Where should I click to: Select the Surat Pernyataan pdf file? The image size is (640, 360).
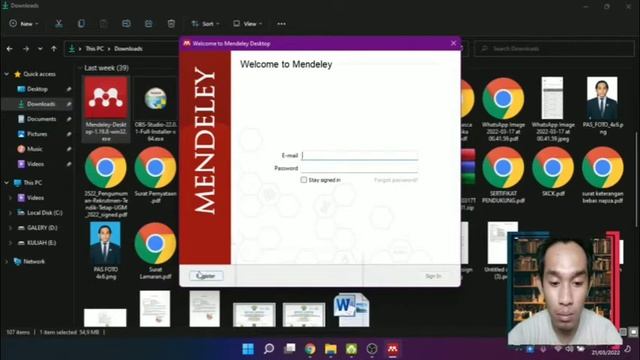click(155, 176)
